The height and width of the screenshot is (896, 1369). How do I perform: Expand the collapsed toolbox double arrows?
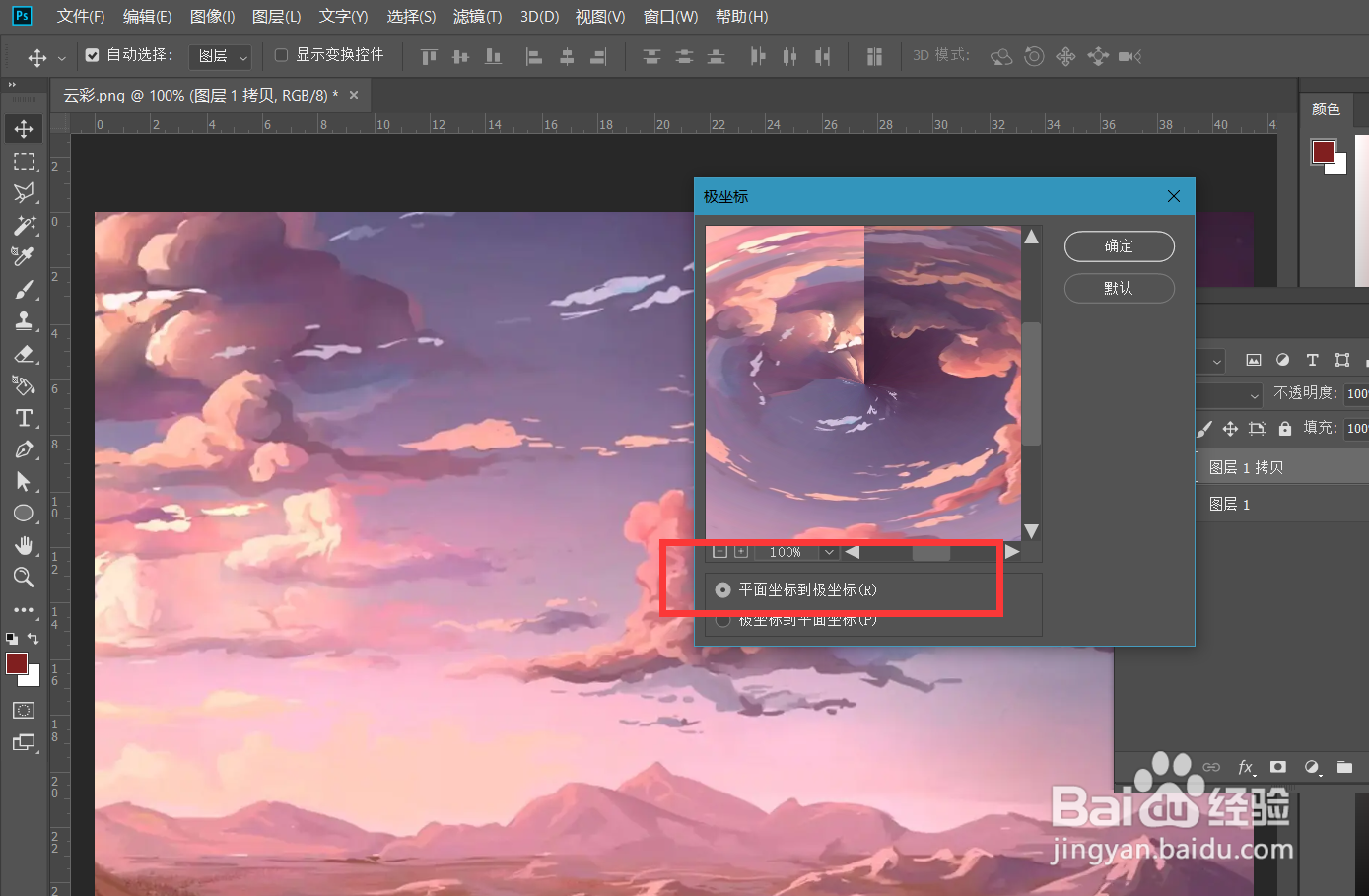pyautogui.click(x=12, y=86)
